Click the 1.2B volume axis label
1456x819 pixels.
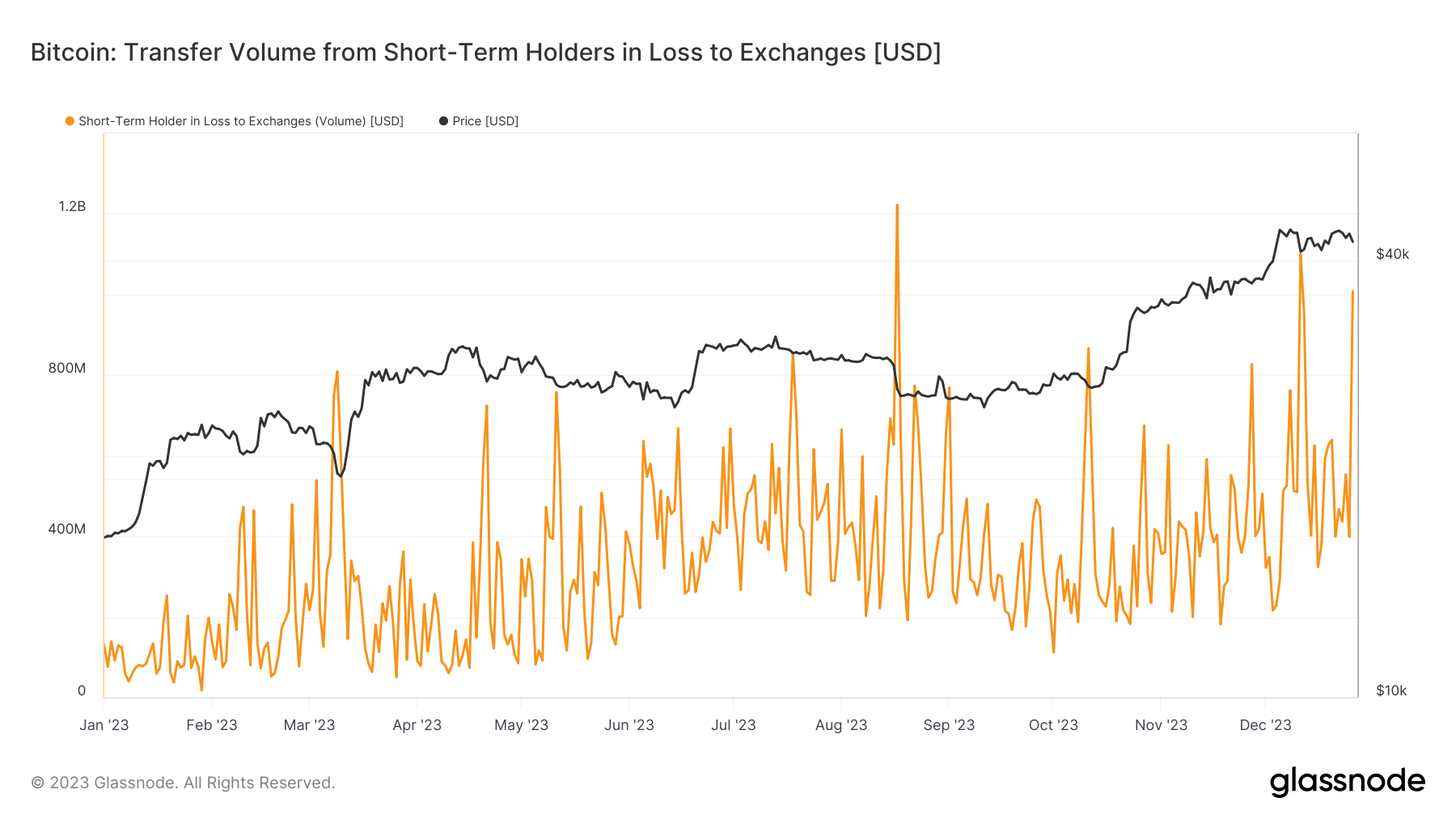[72, 207]
